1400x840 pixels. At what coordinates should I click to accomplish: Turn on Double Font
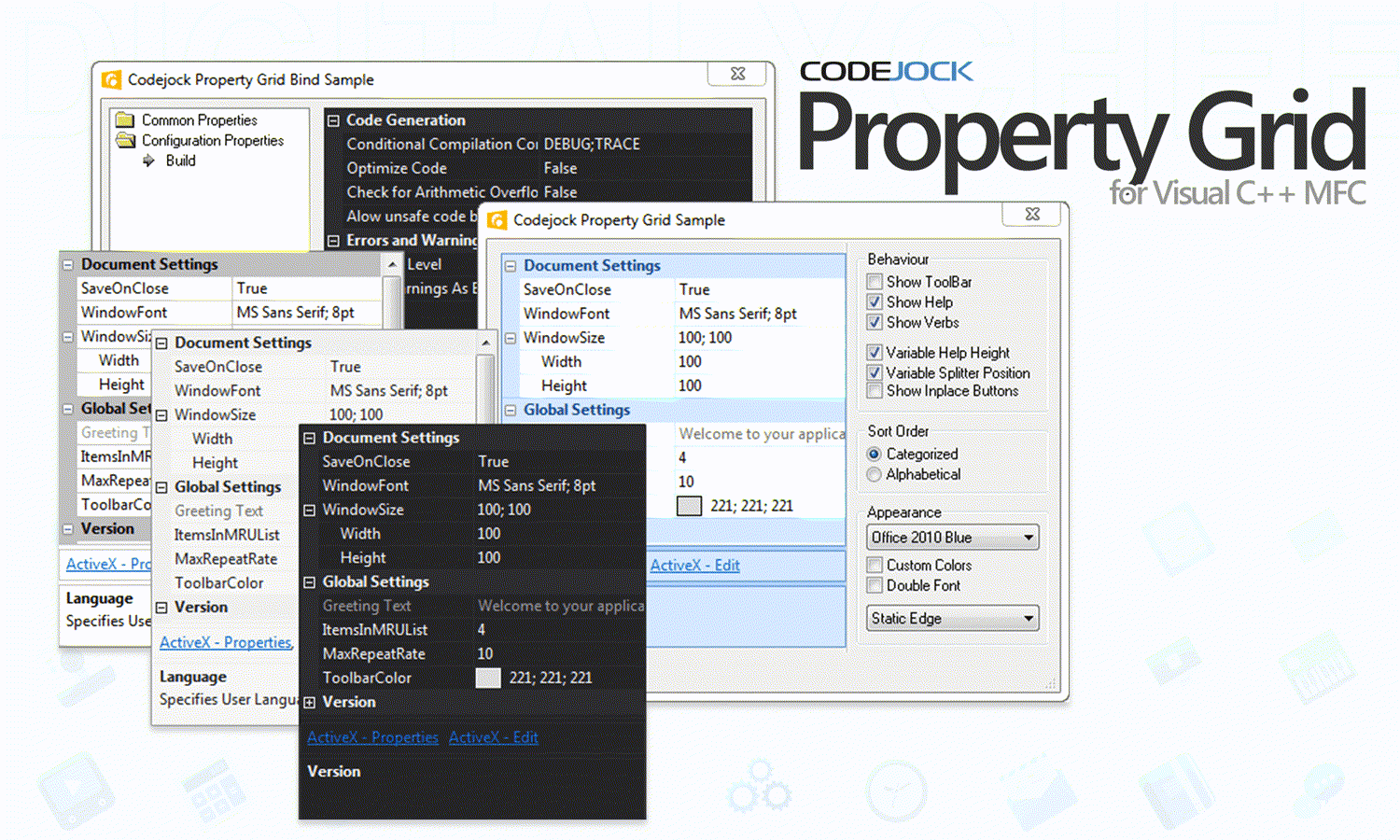coord(875,585)
